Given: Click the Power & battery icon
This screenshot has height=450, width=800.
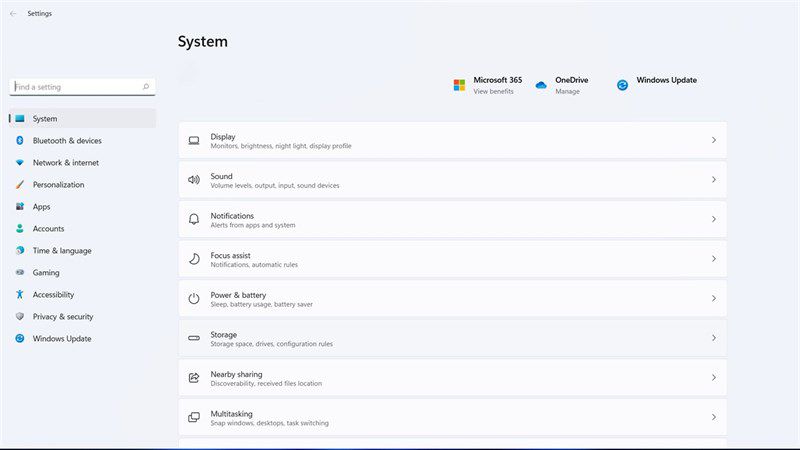Looking at the screenshot, I should click(194, 298).
